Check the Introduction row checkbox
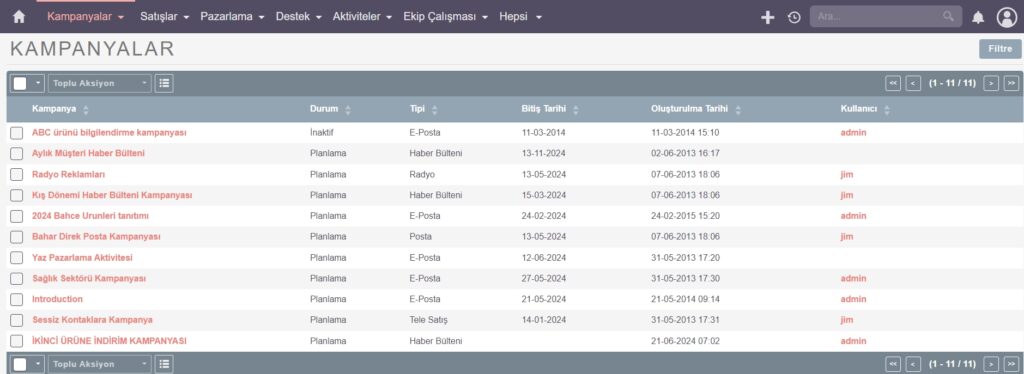The height and width of the screenshot is (374, 1024). click(x=16, y=300)
